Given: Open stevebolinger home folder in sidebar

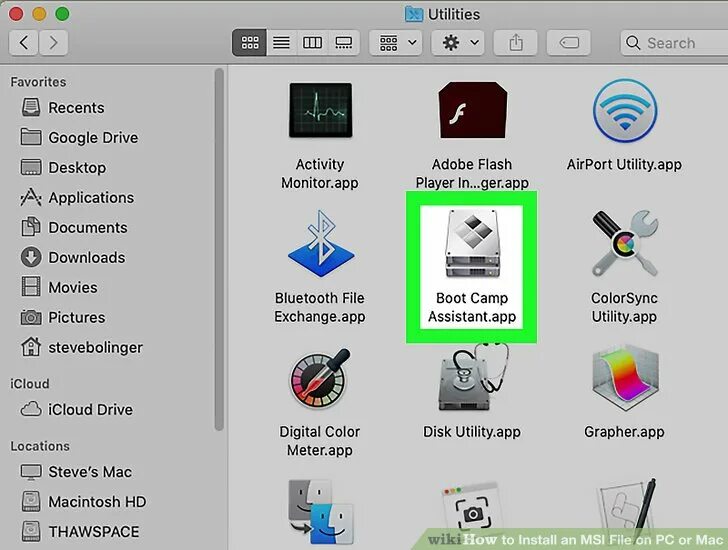Looking at the screenshot, I should [x=82, y=347].
